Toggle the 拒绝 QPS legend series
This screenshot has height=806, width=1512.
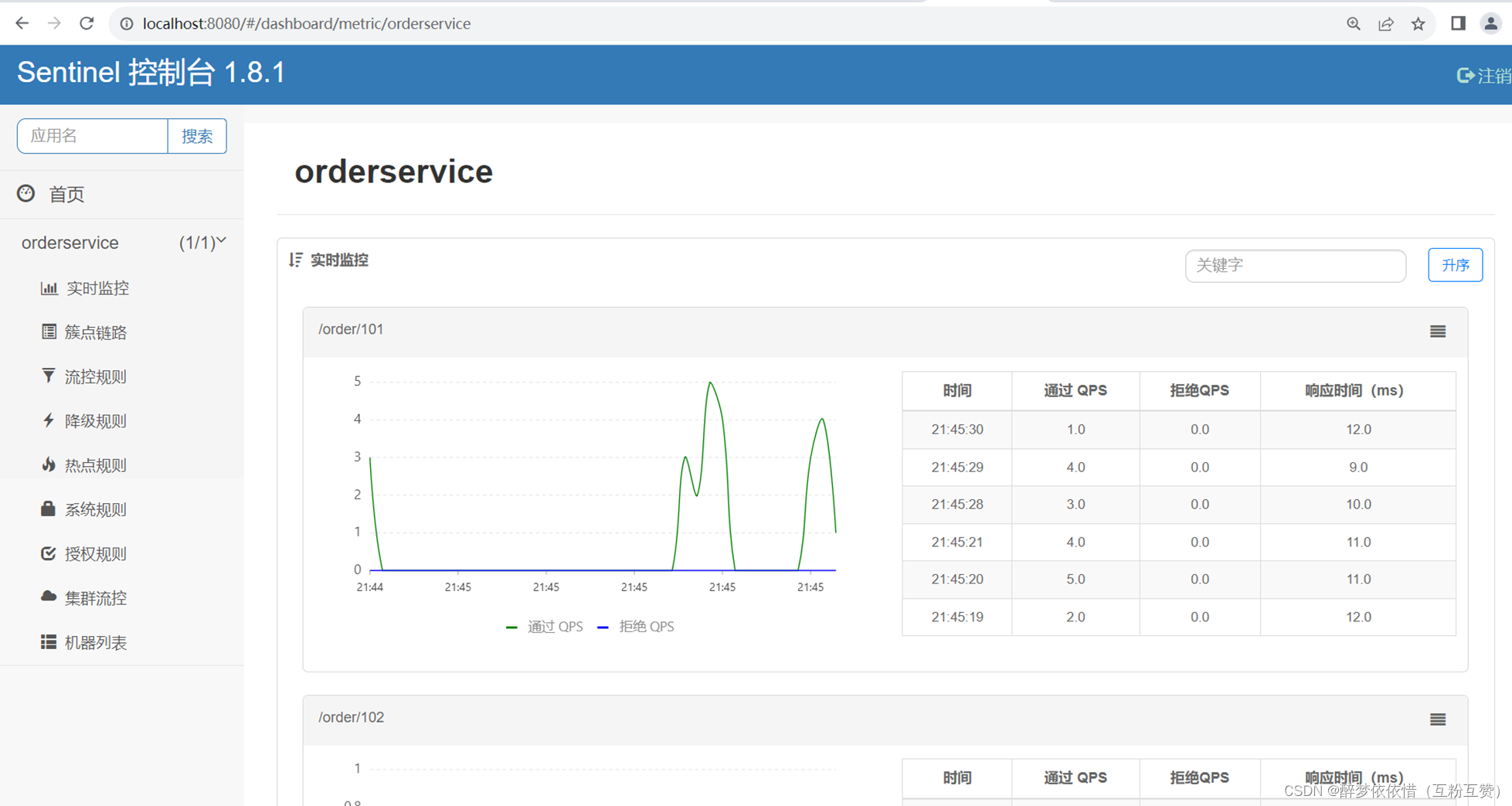point(636,627)
